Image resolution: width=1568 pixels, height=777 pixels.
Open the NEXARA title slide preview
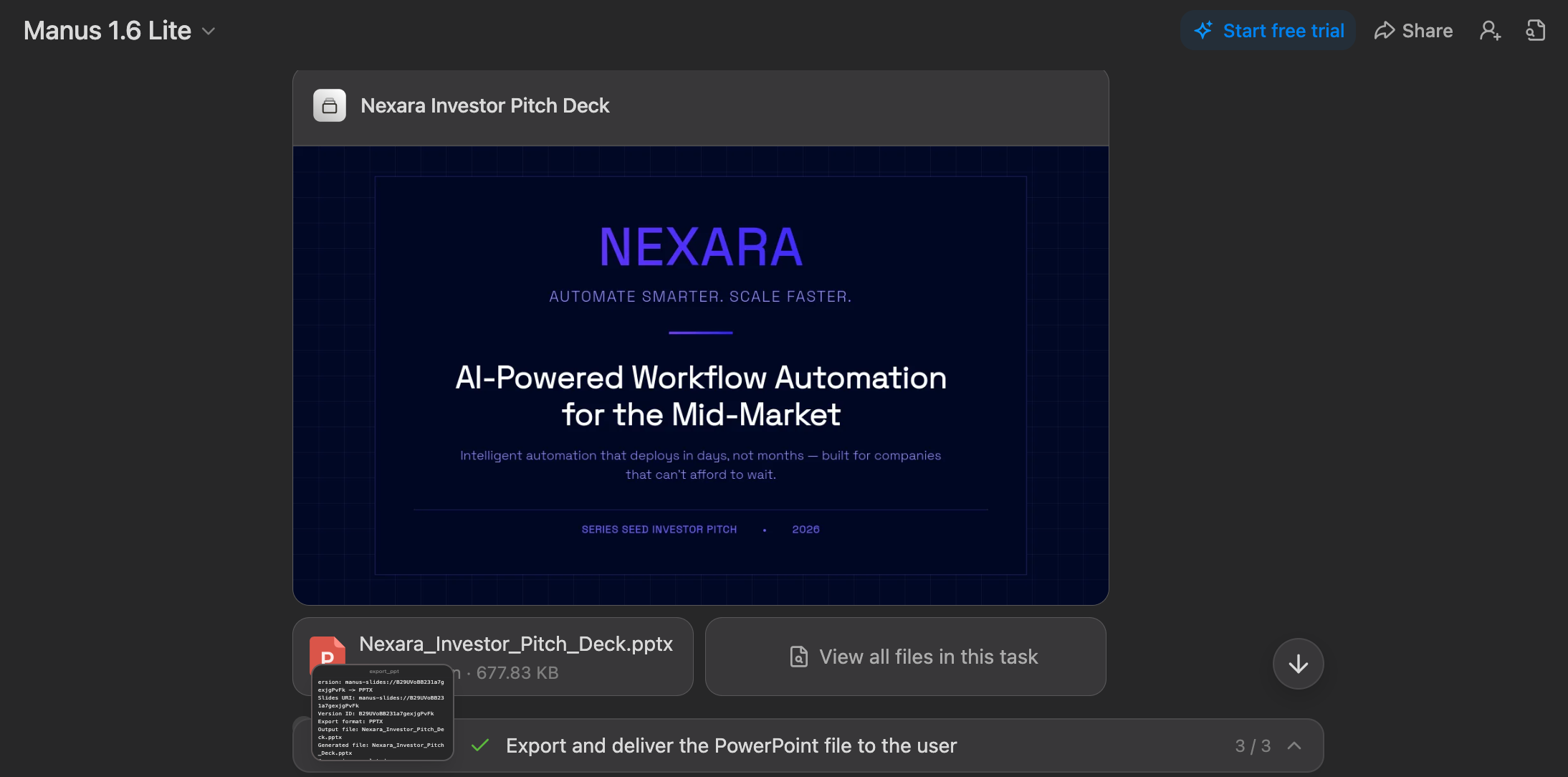[700, 375]
